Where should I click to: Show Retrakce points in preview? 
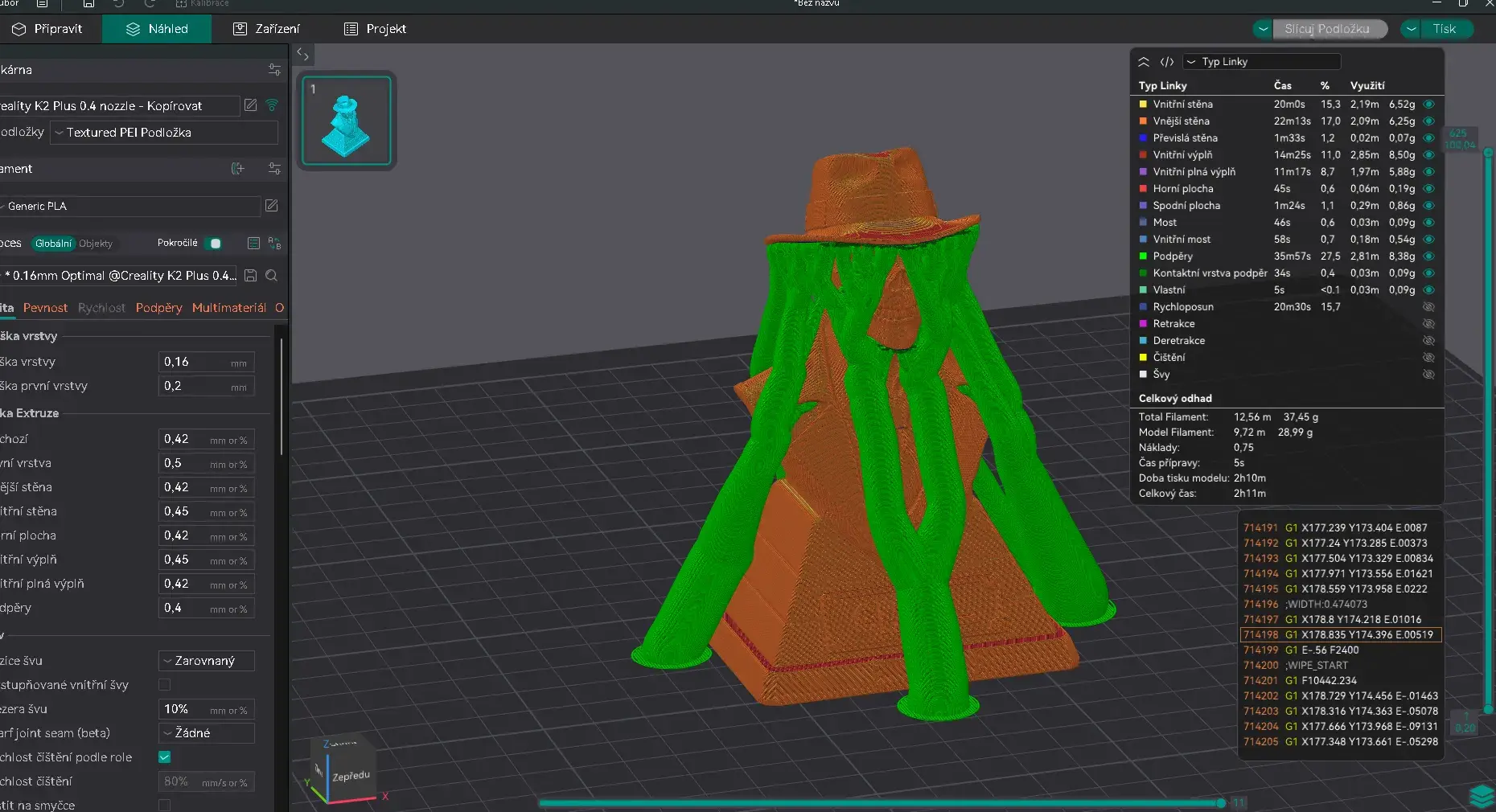pyautogui.click(x=1428, y=324)
